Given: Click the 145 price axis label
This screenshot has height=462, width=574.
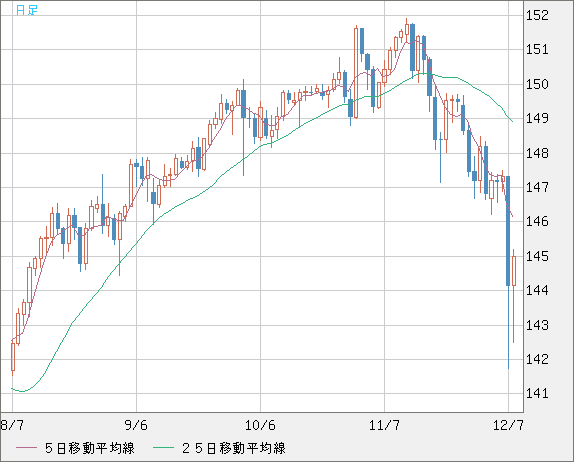Looking at the screenshot, I should (x=537, y=256).
